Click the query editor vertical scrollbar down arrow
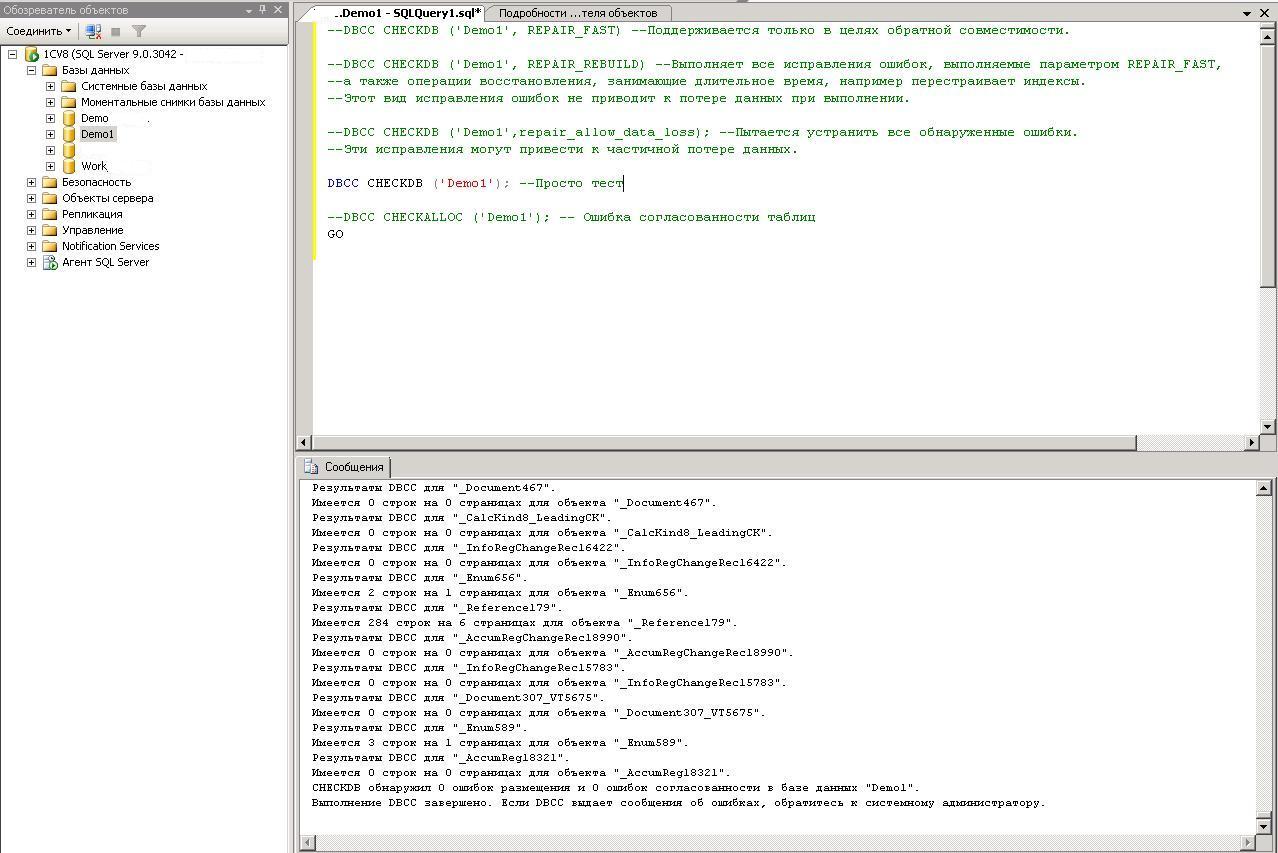 click(1267, 426)
